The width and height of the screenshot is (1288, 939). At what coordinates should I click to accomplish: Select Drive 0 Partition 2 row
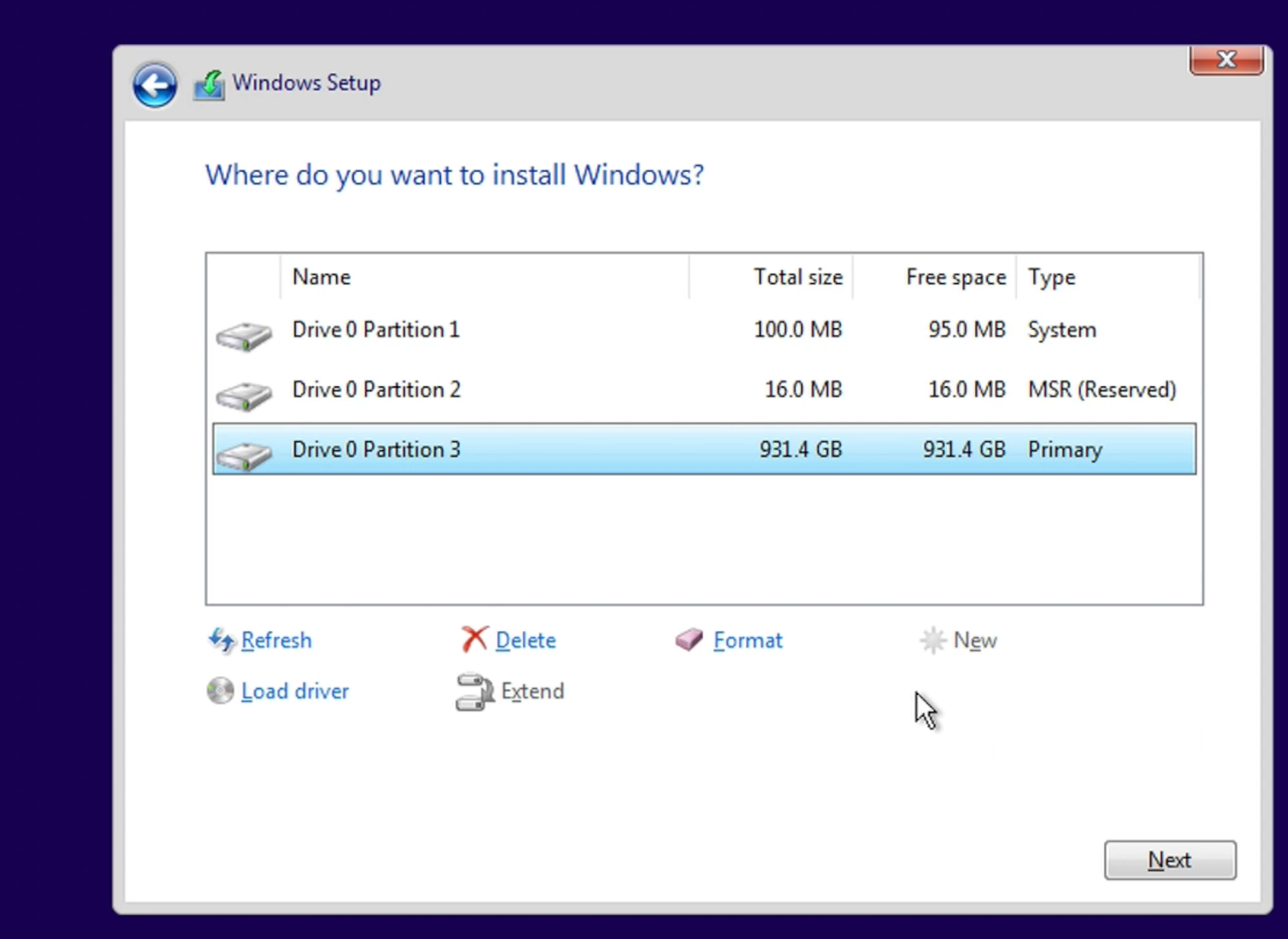coord(704,389)
